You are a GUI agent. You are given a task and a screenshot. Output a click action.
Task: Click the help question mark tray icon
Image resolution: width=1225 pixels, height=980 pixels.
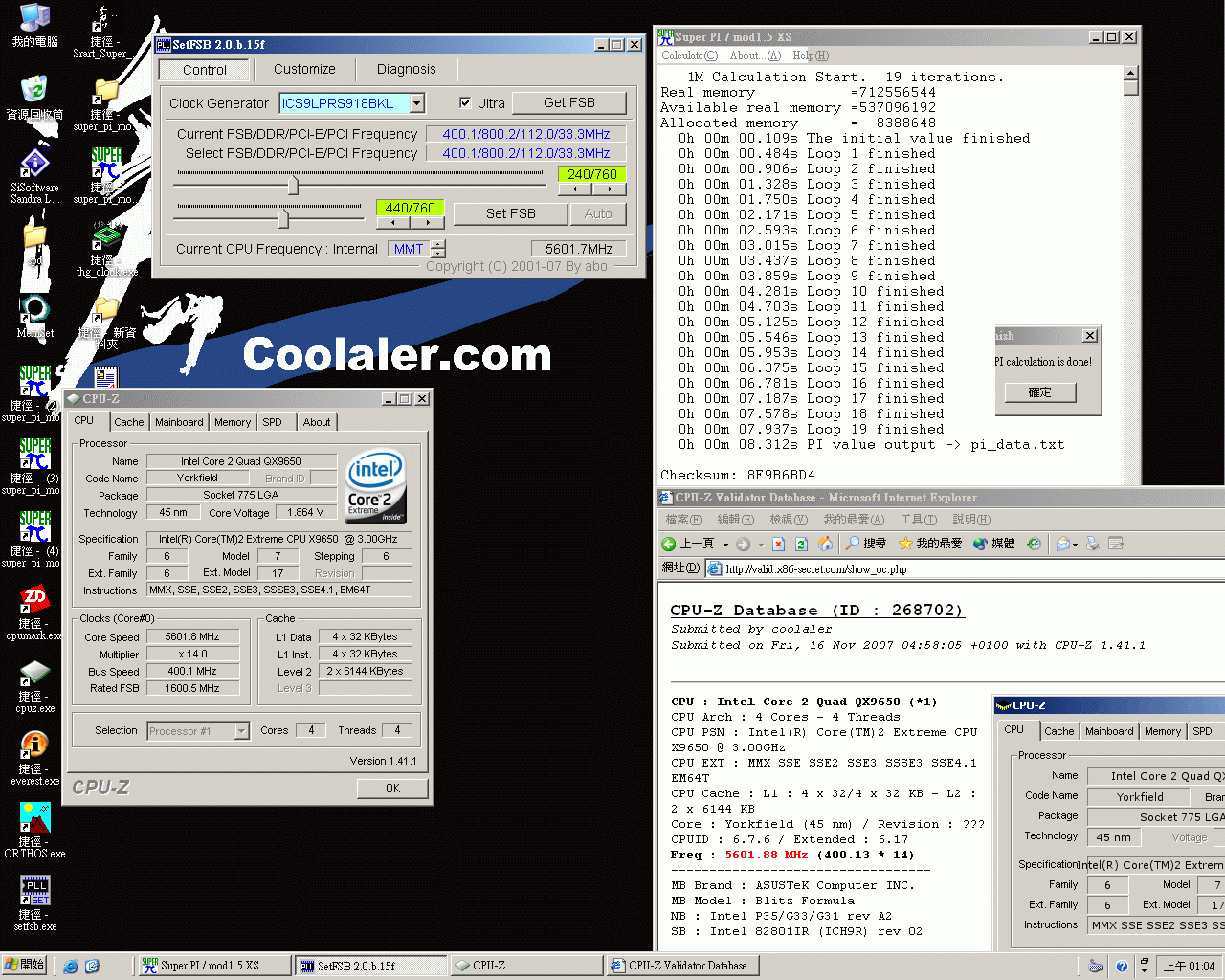pos(1121,967)
